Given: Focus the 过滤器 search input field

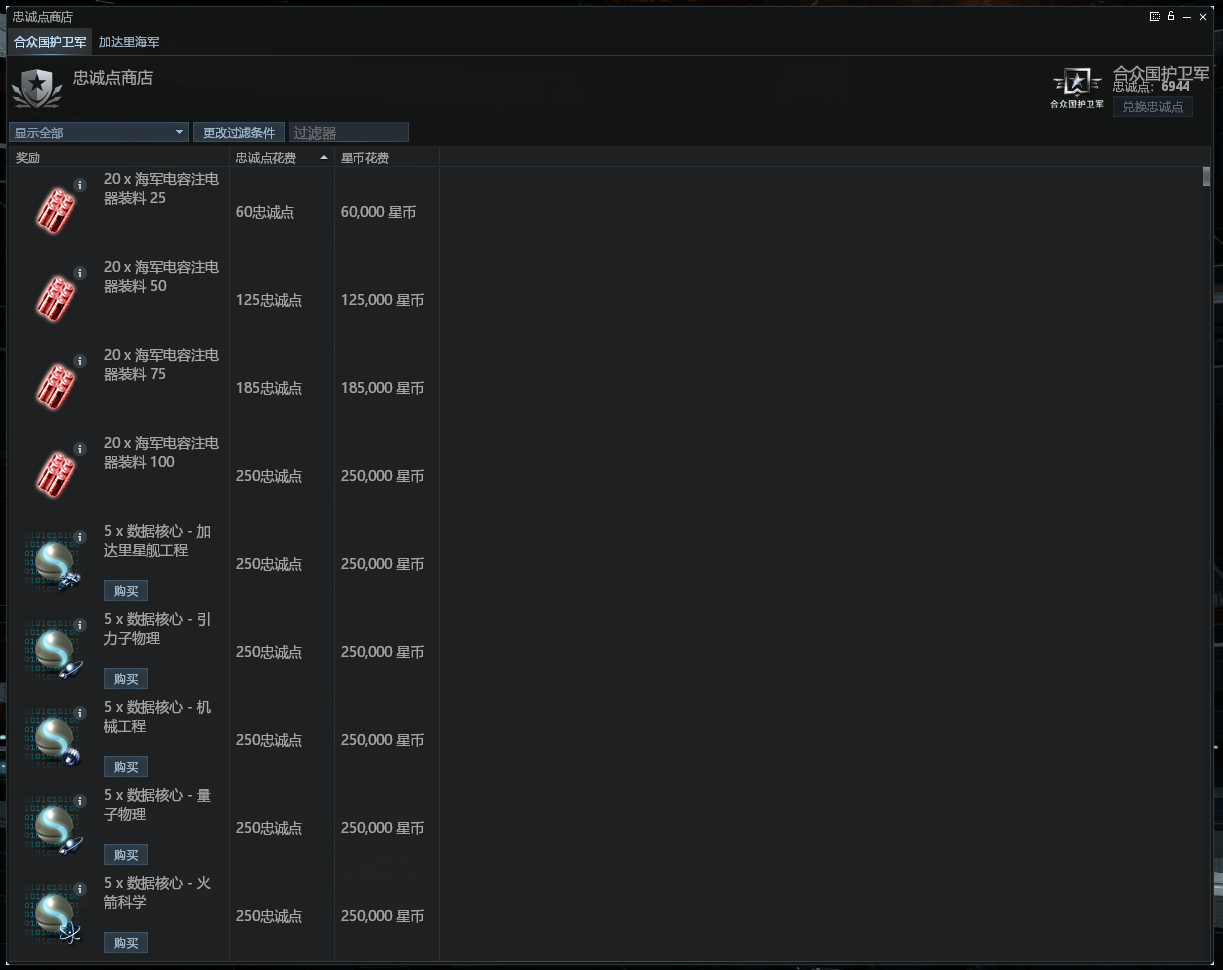Looking at the screenshot, I should pos(348,133).
